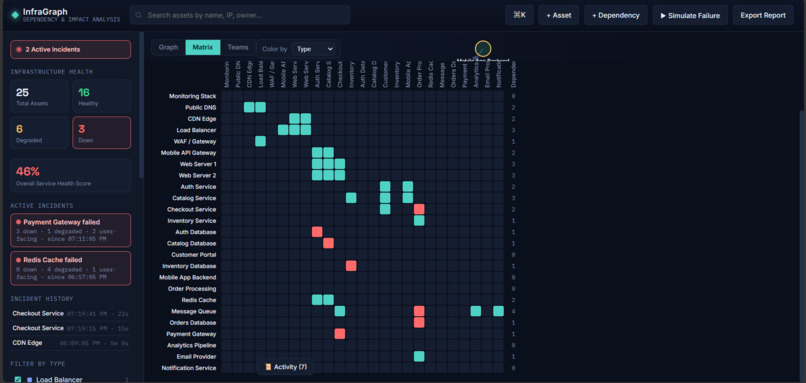Open the ⌘K command palette button
Image resolution: width=806 pixels, height=383 pixels.
pyautogui.click(x=519, y=15)
